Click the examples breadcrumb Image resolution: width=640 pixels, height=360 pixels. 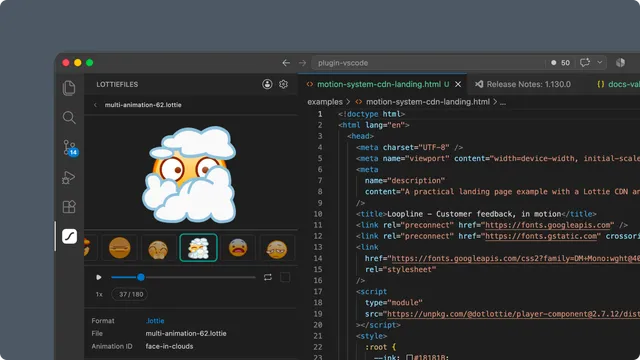(x=325, y=102)
